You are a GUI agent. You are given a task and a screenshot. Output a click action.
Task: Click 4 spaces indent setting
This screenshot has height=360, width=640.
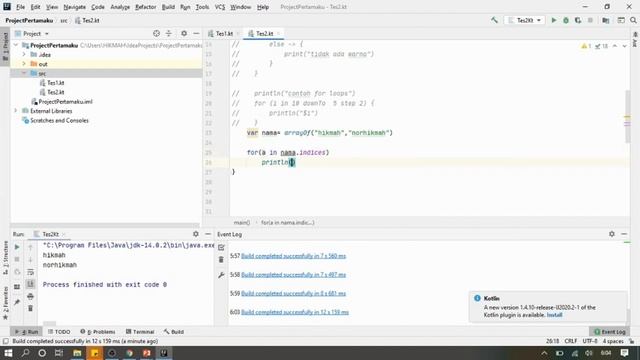tap(613, 341)
